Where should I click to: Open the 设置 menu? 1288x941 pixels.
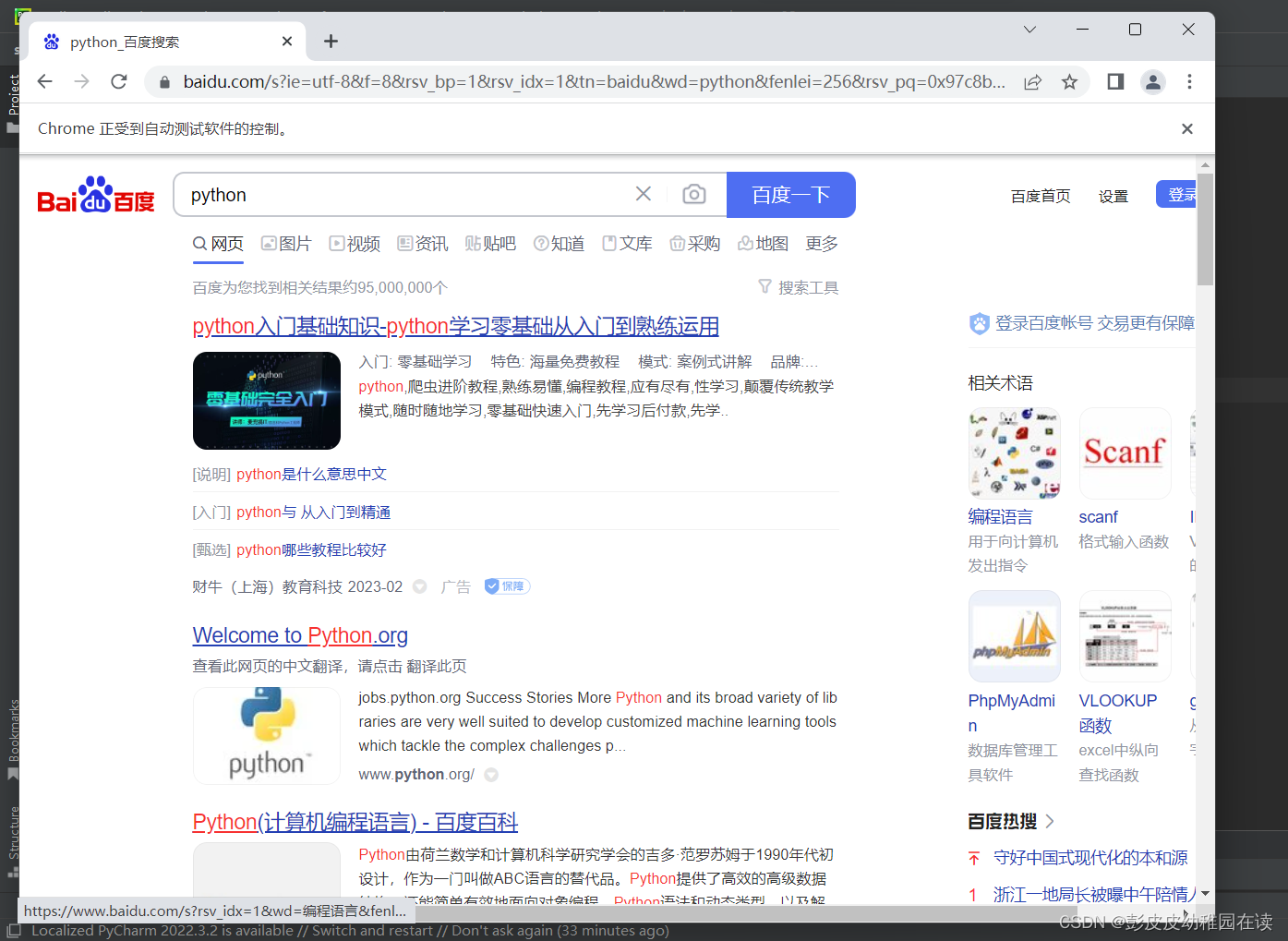pos(1113,196)
